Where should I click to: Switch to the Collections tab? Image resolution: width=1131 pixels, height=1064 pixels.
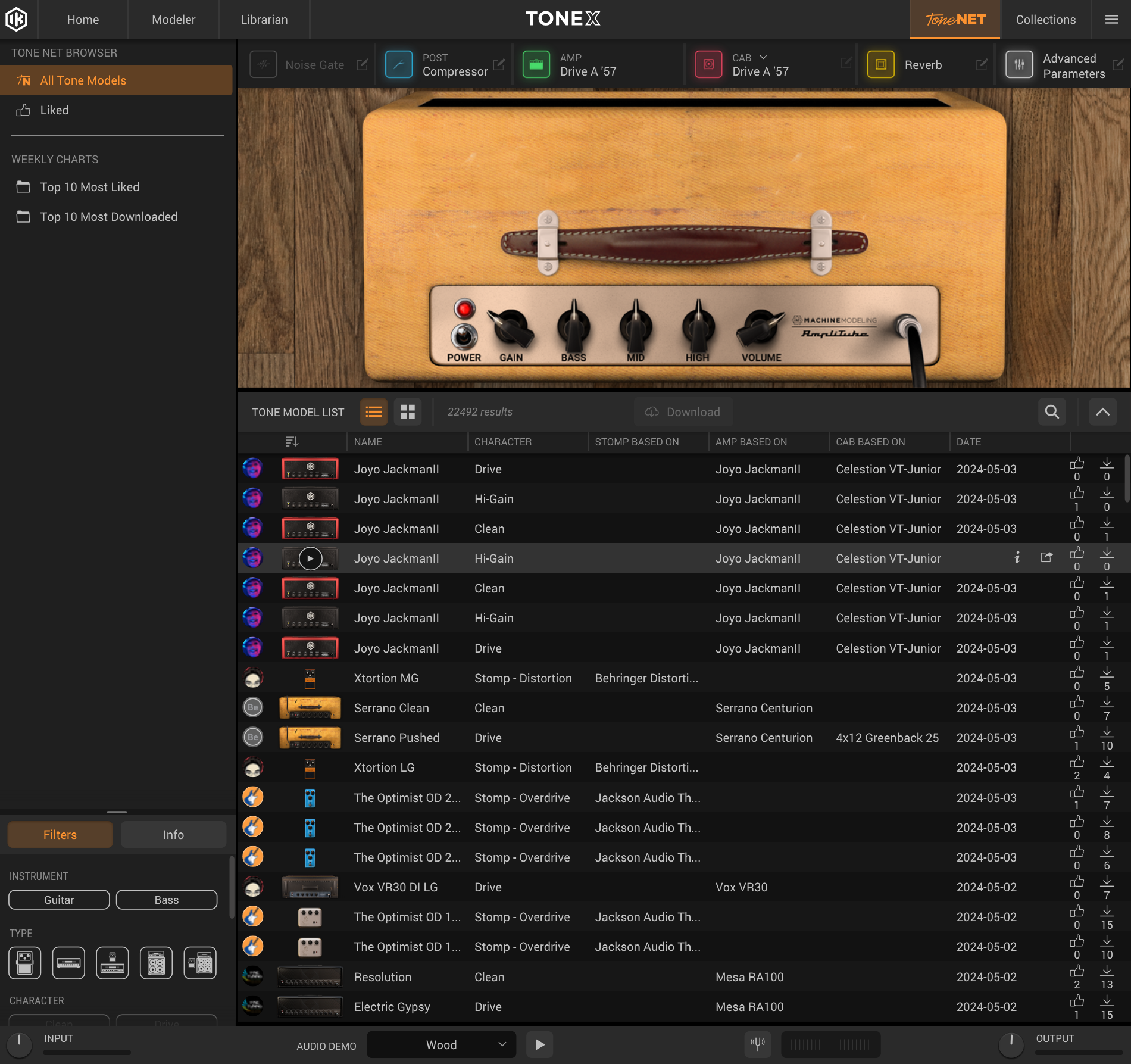pyautogui.click(x=1045, y=19)
